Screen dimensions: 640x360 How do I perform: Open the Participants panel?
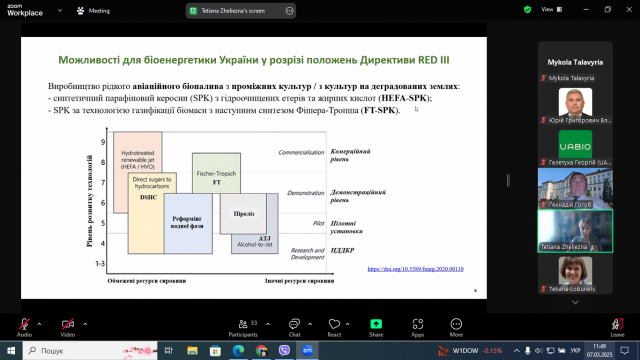tap(243, 328)
